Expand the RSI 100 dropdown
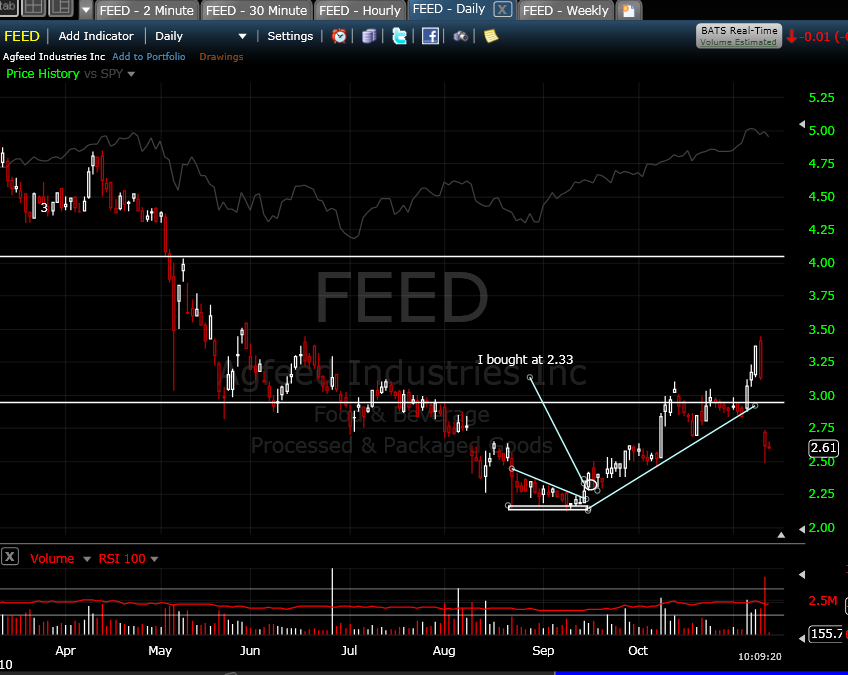 [154, 559]
